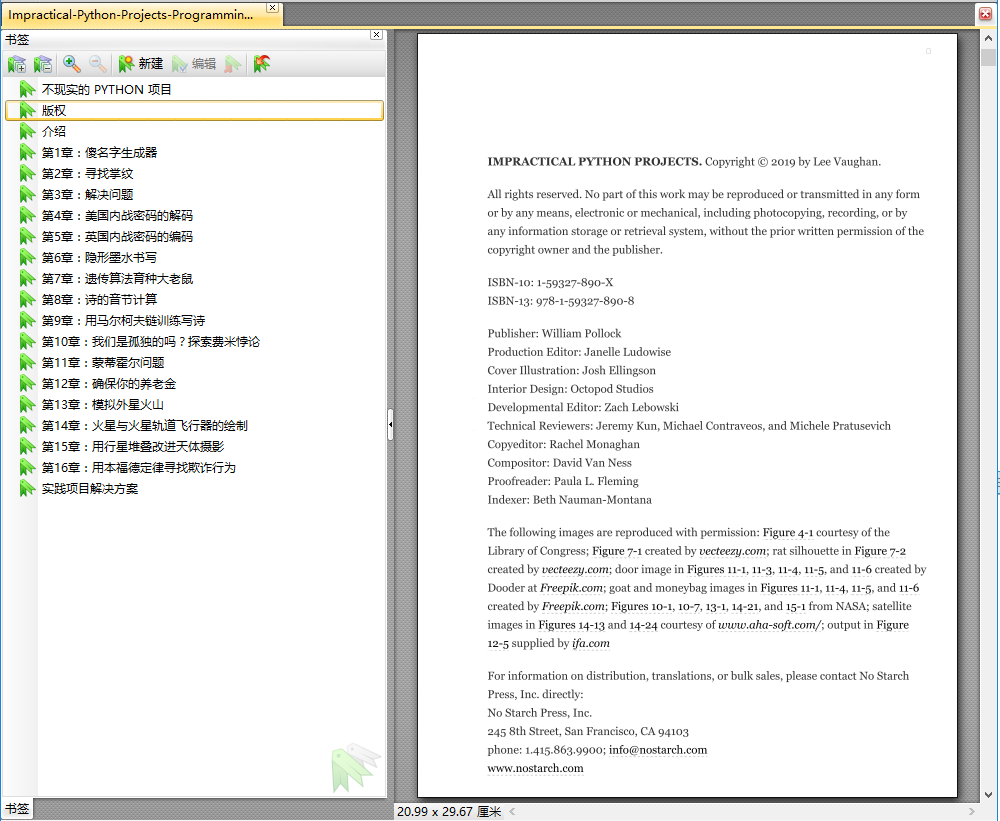The image size is (1000, 821).
Task: Follow the ifa.com link
Action: tap(591, 643)
